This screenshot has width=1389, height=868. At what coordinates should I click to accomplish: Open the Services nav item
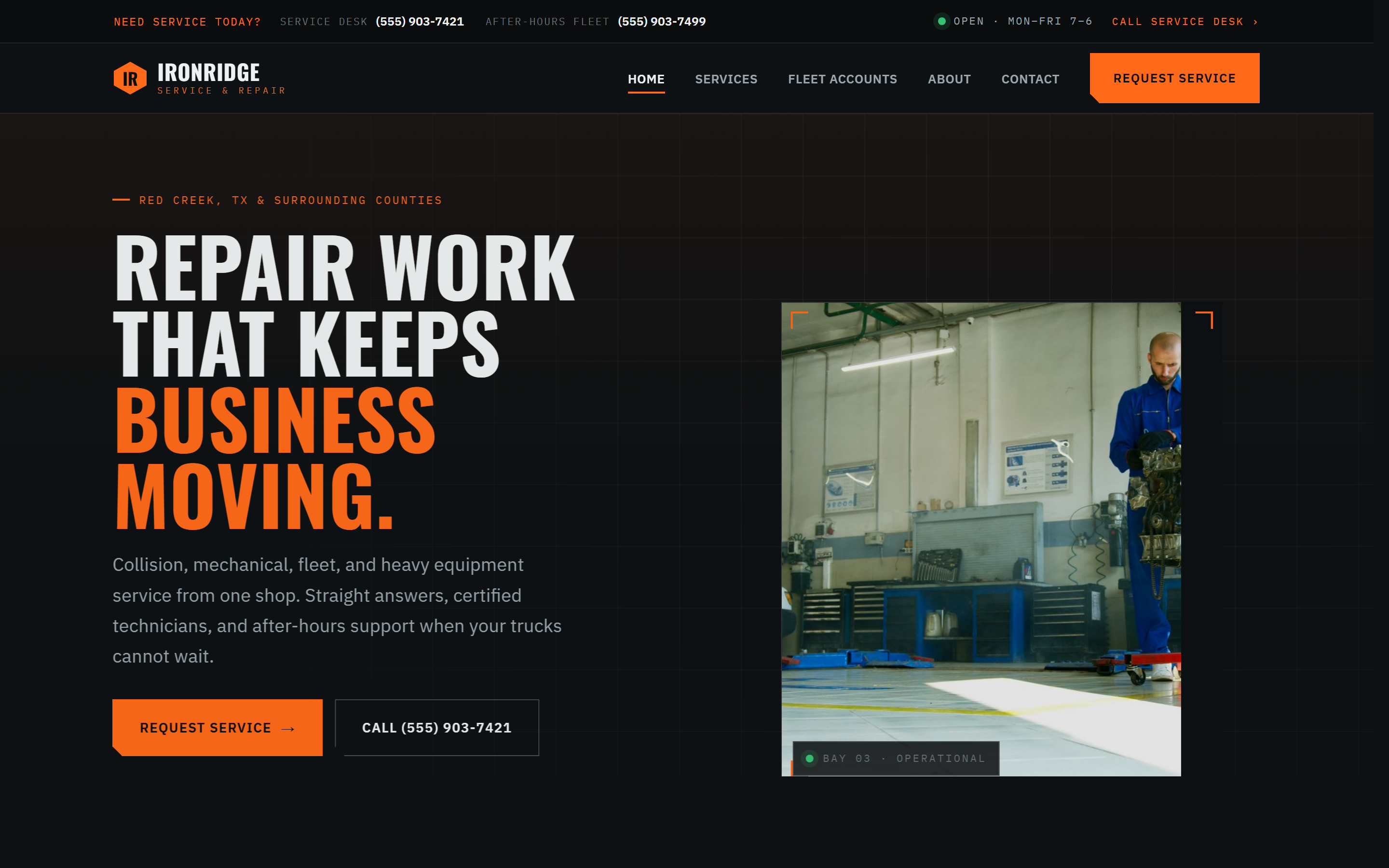point(726,79)
